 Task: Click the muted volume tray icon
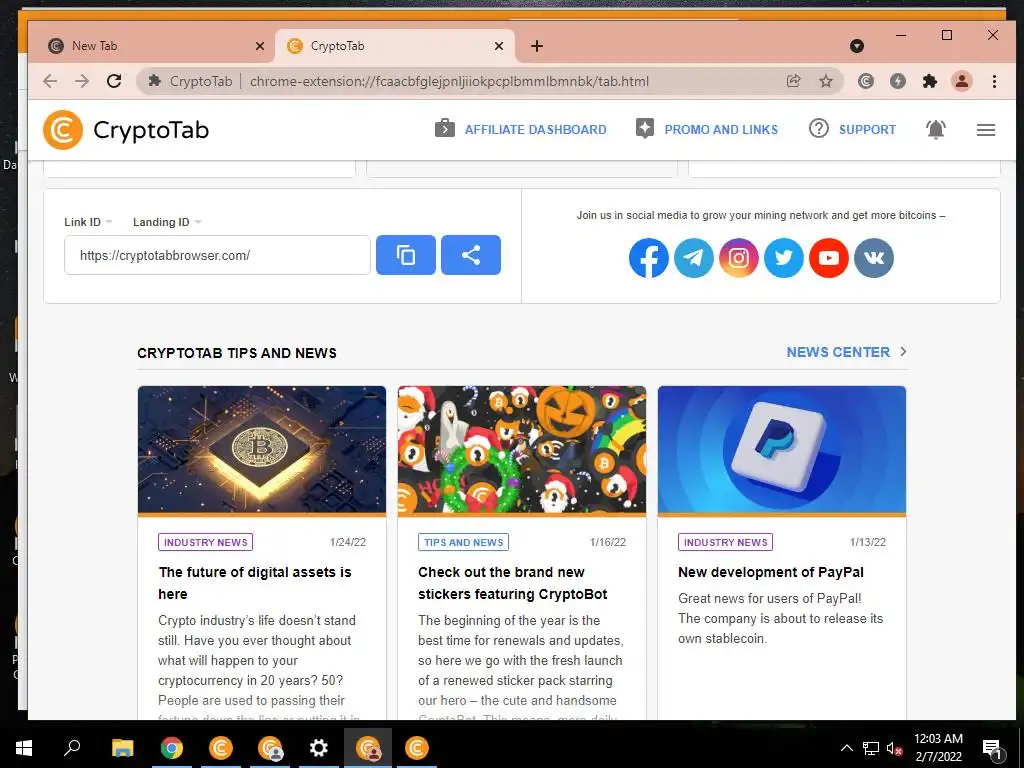[894, 748]
